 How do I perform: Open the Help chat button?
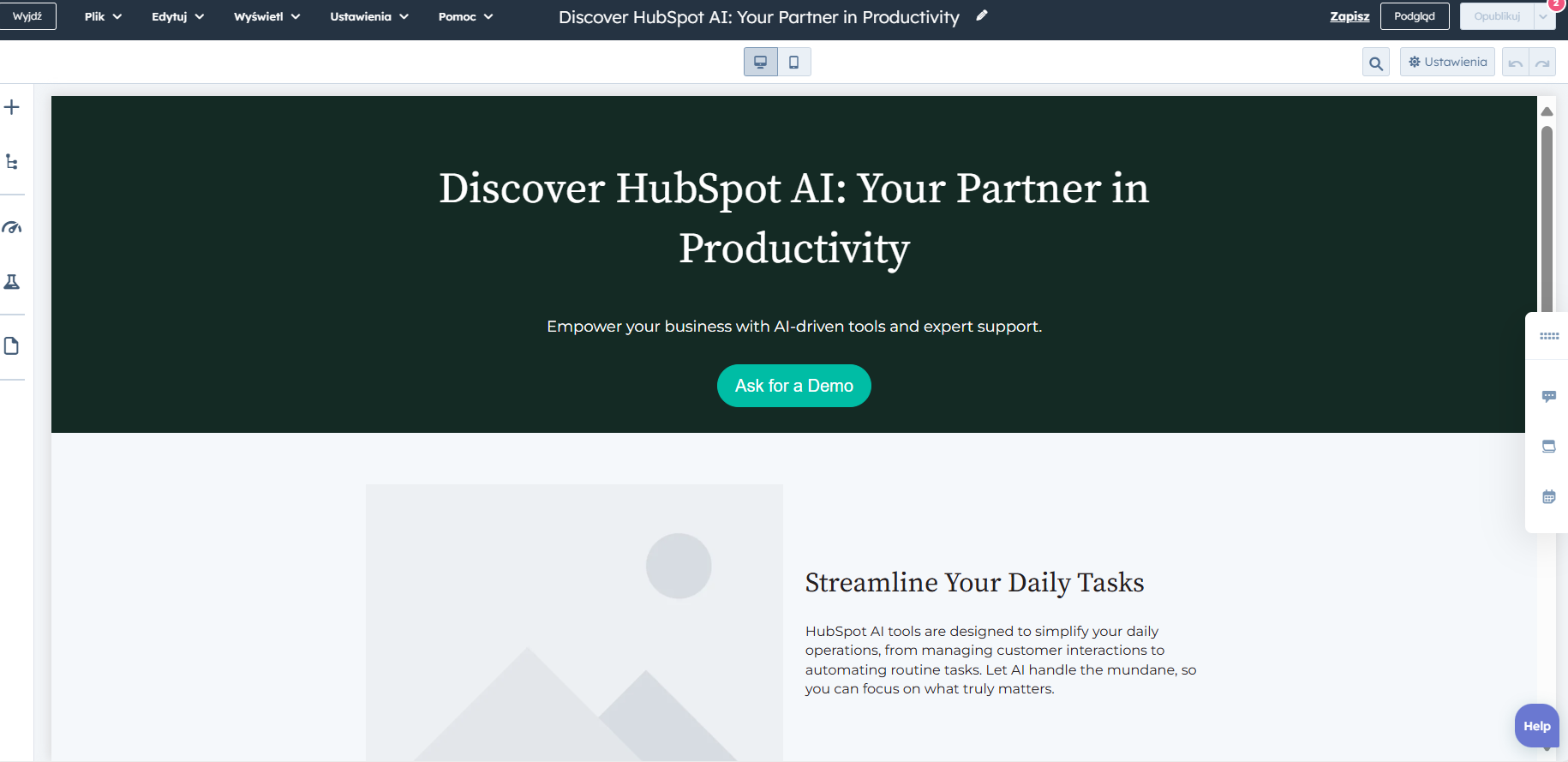click(1537, 726)
